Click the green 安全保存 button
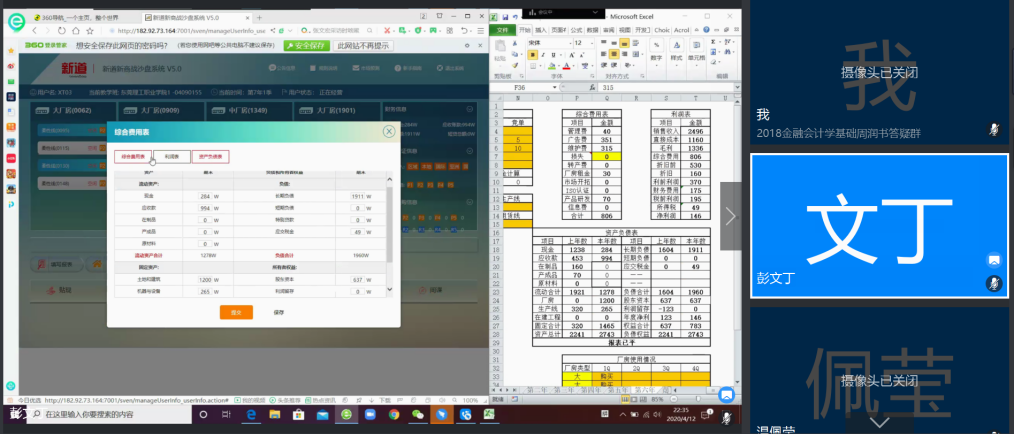Viewport: 1014px width, 434px height. coord(307,45)
